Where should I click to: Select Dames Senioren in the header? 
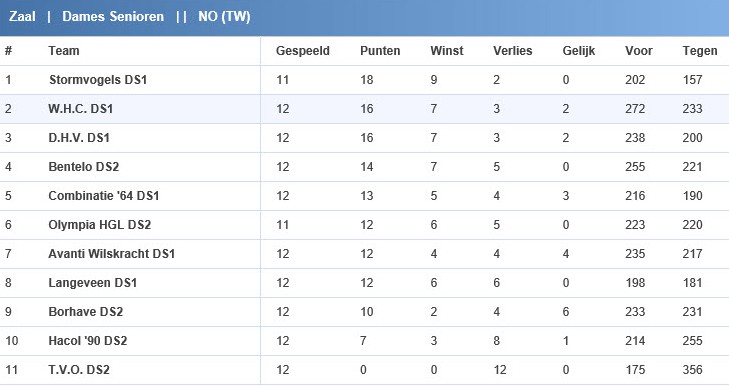113,17
